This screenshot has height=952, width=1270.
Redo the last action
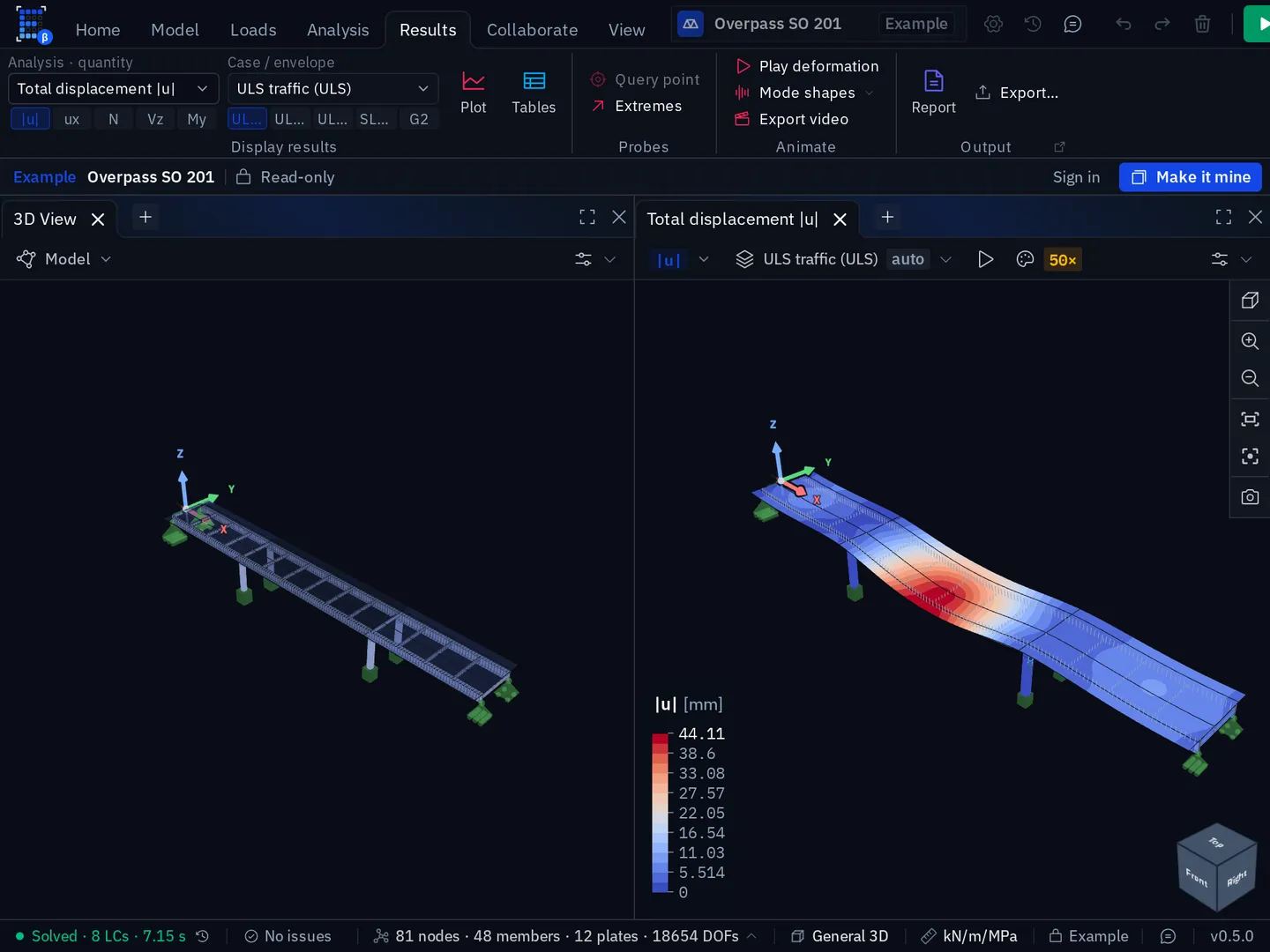pyautogui.click(x=1162, y=24)
